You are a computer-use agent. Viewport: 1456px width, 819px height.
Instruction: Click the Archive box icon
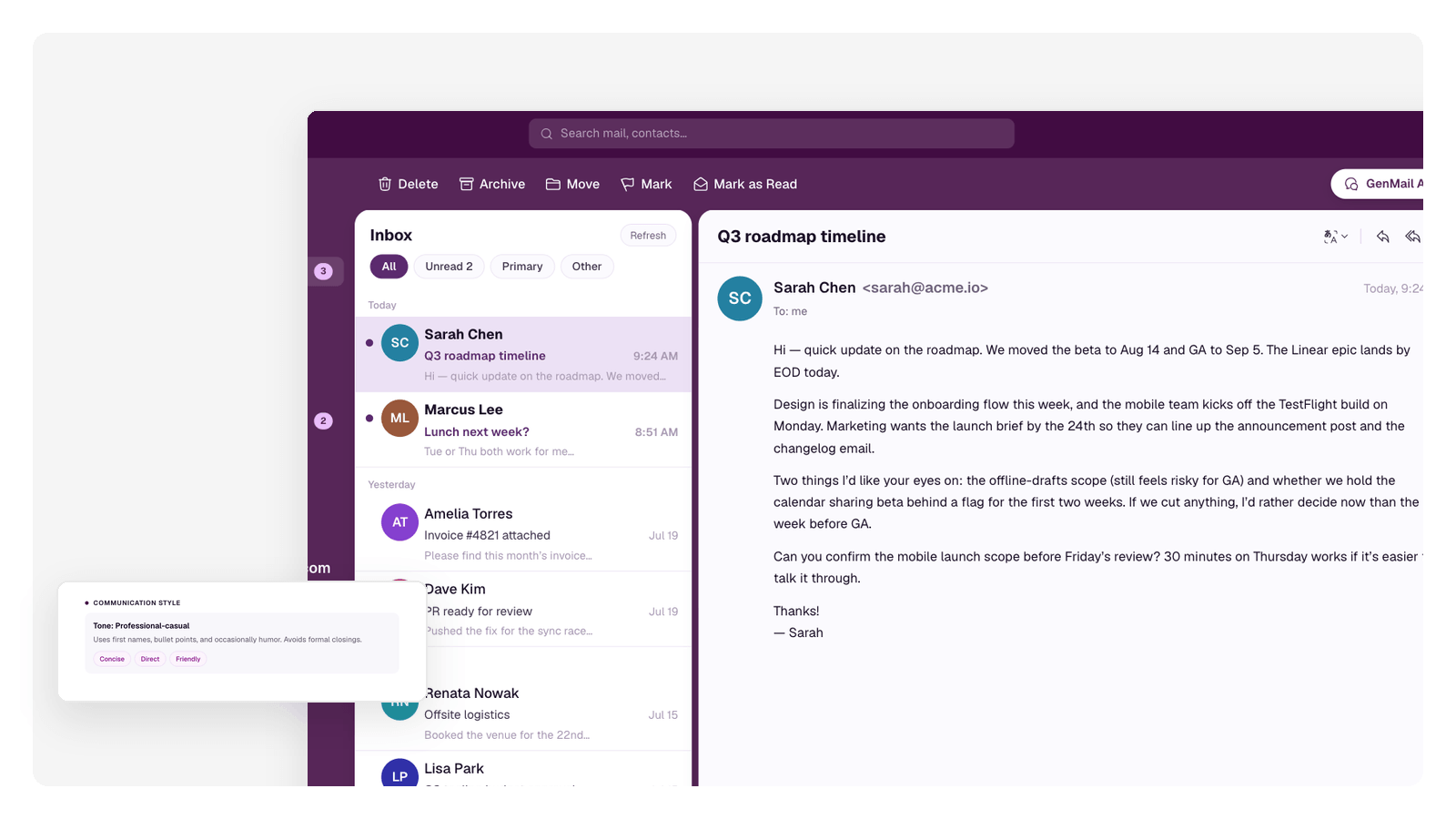tap(466, 184)
